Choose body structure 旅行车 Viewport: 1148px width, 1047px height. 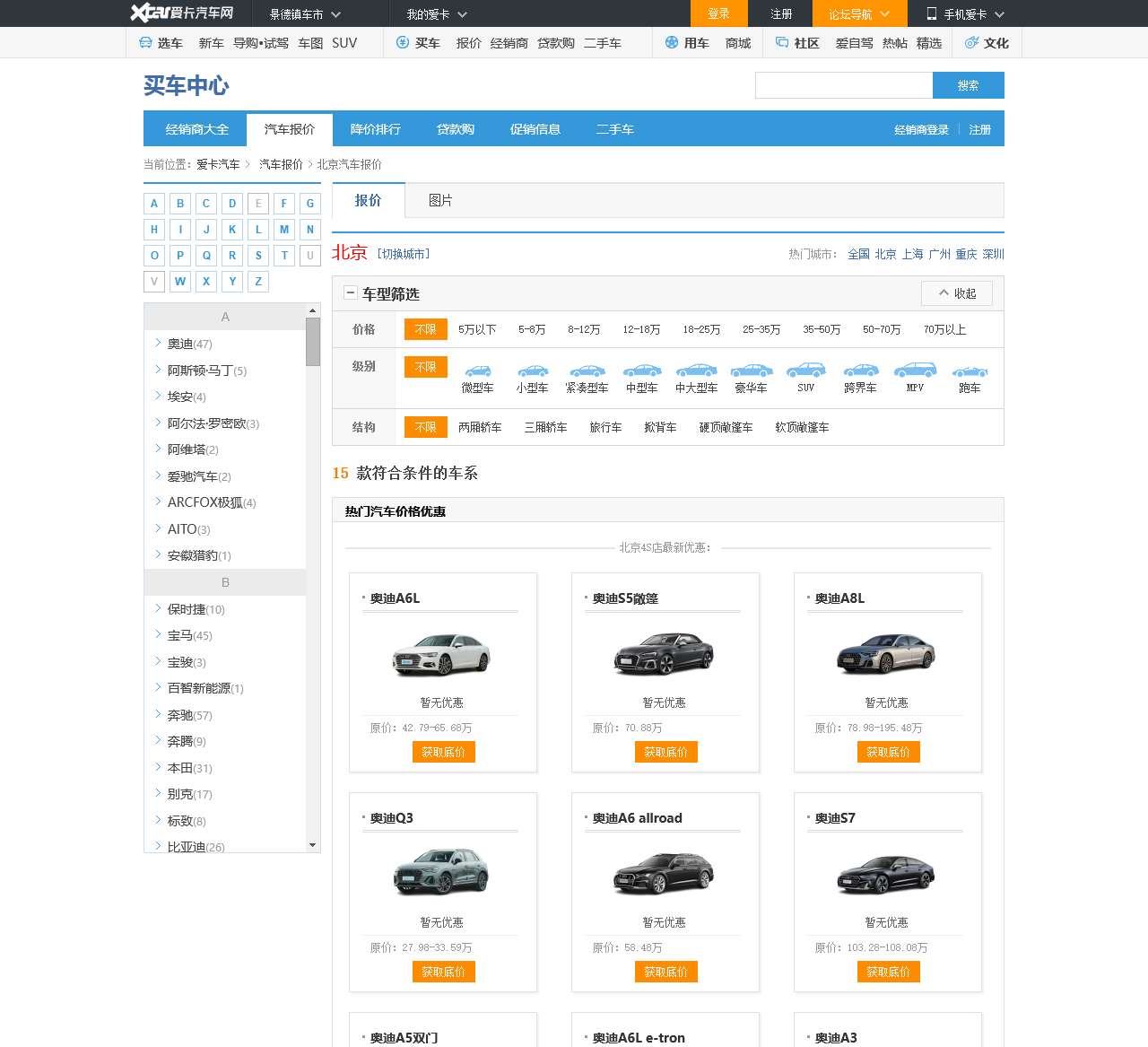[605, 428]
